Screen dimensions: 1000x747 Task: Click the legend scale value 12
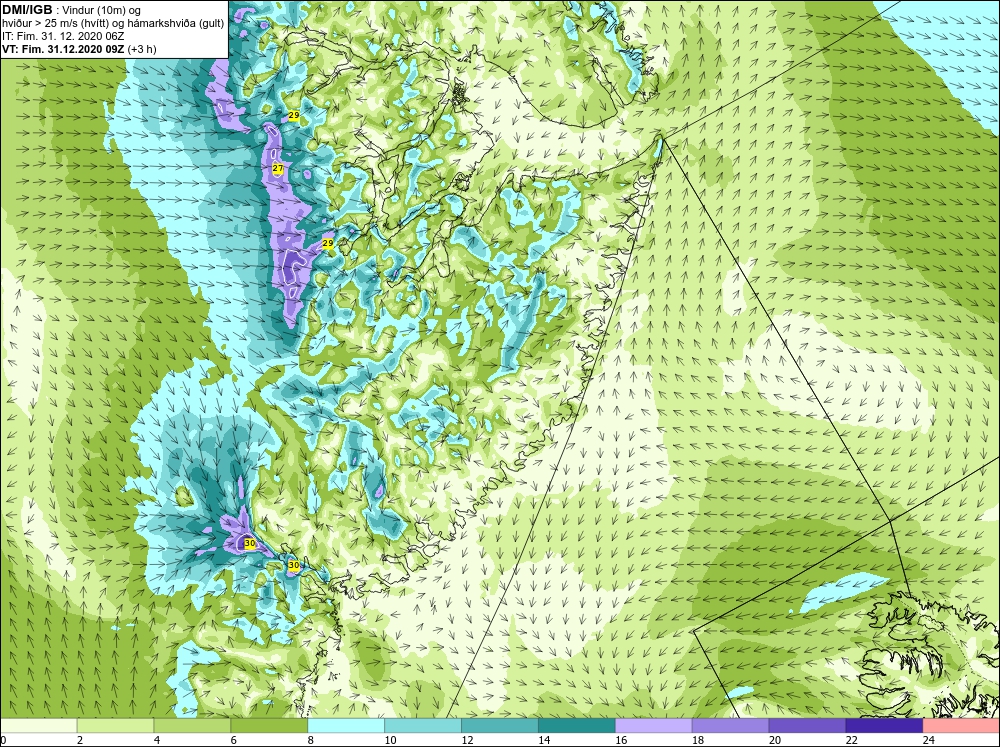pos(467,740)
